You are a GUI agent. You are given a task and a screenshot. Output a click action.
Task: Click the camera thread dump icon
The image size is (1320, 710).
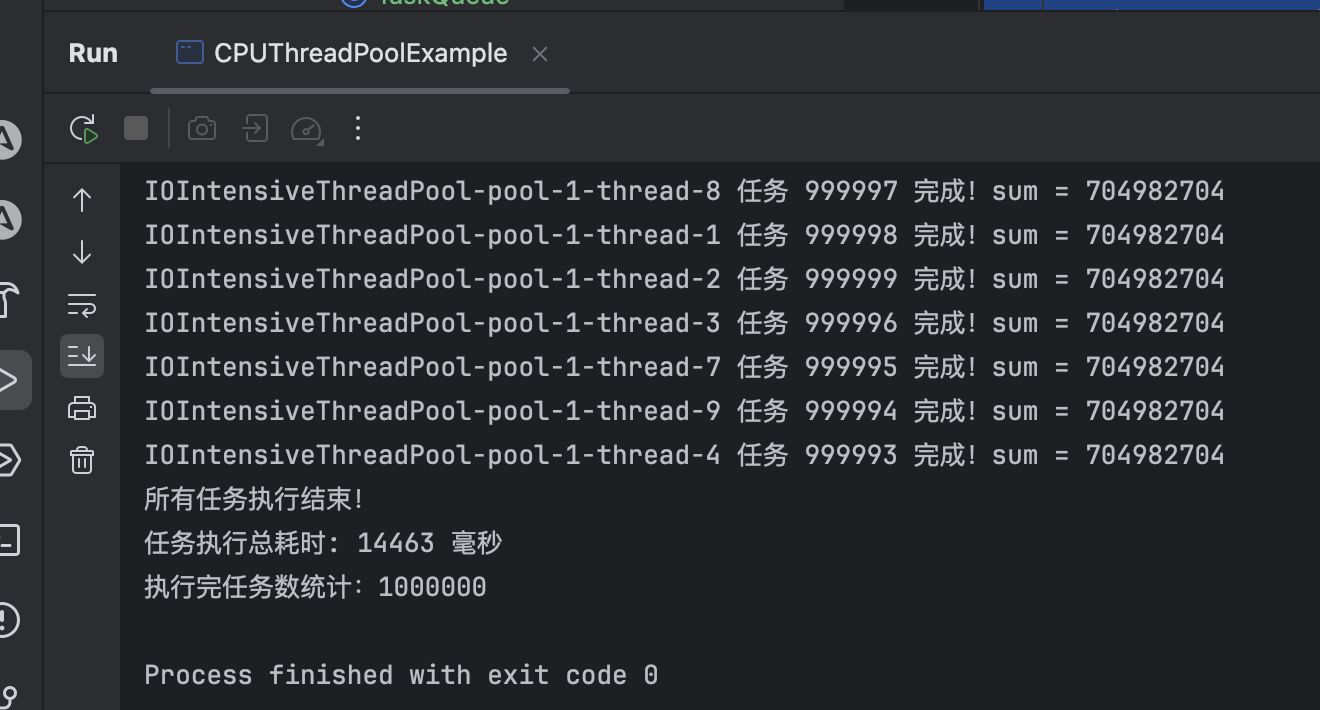click(x=202, y=129)
